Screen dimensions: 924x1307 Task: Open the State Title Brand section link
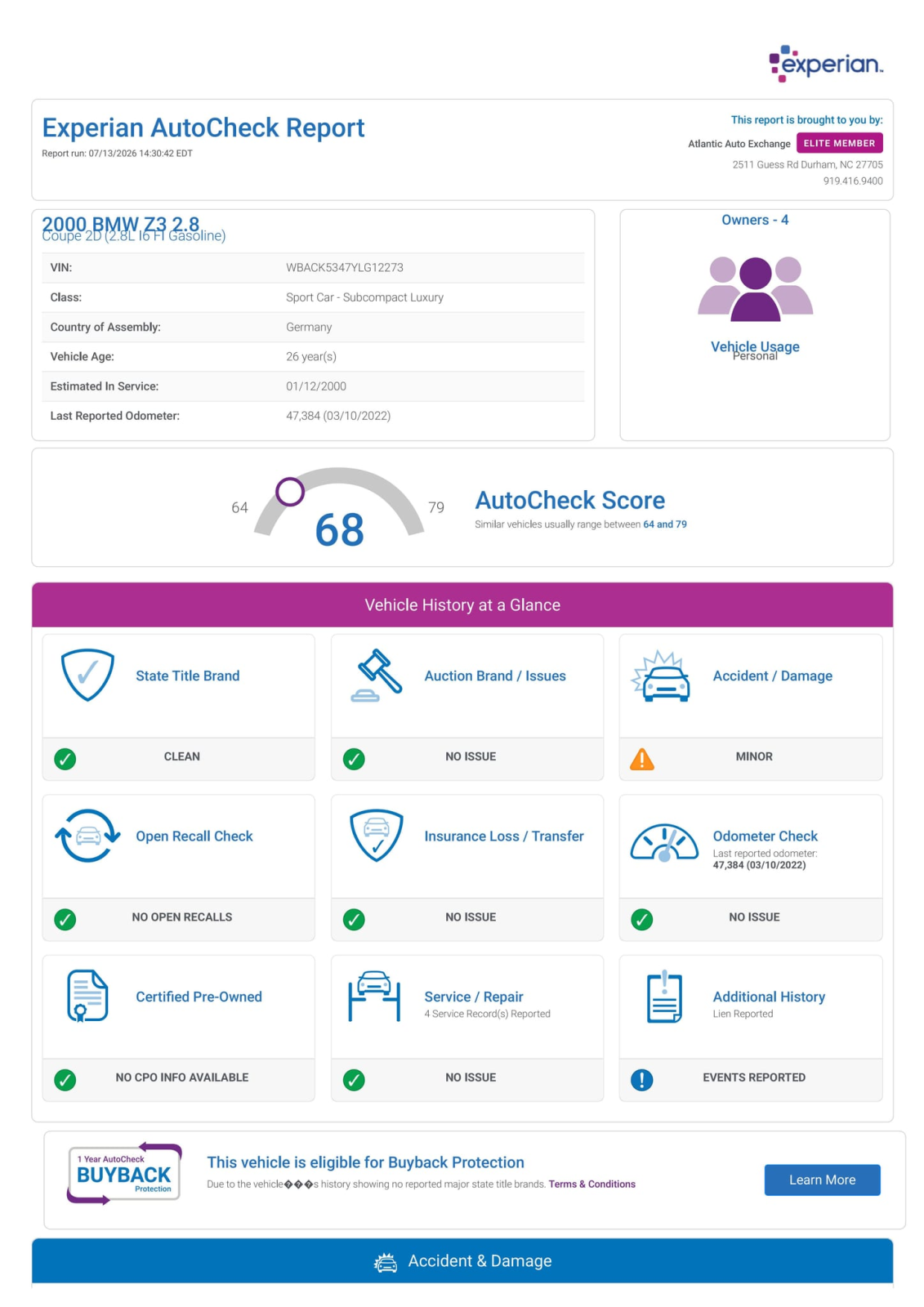click(x=188, y=676)
